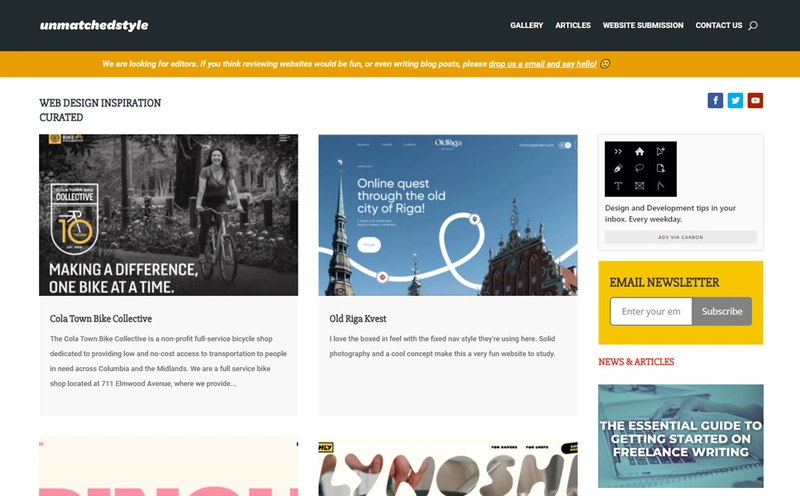Click the Cola Town Bike Collective description text
800x496 pixels.
[168, 361]
